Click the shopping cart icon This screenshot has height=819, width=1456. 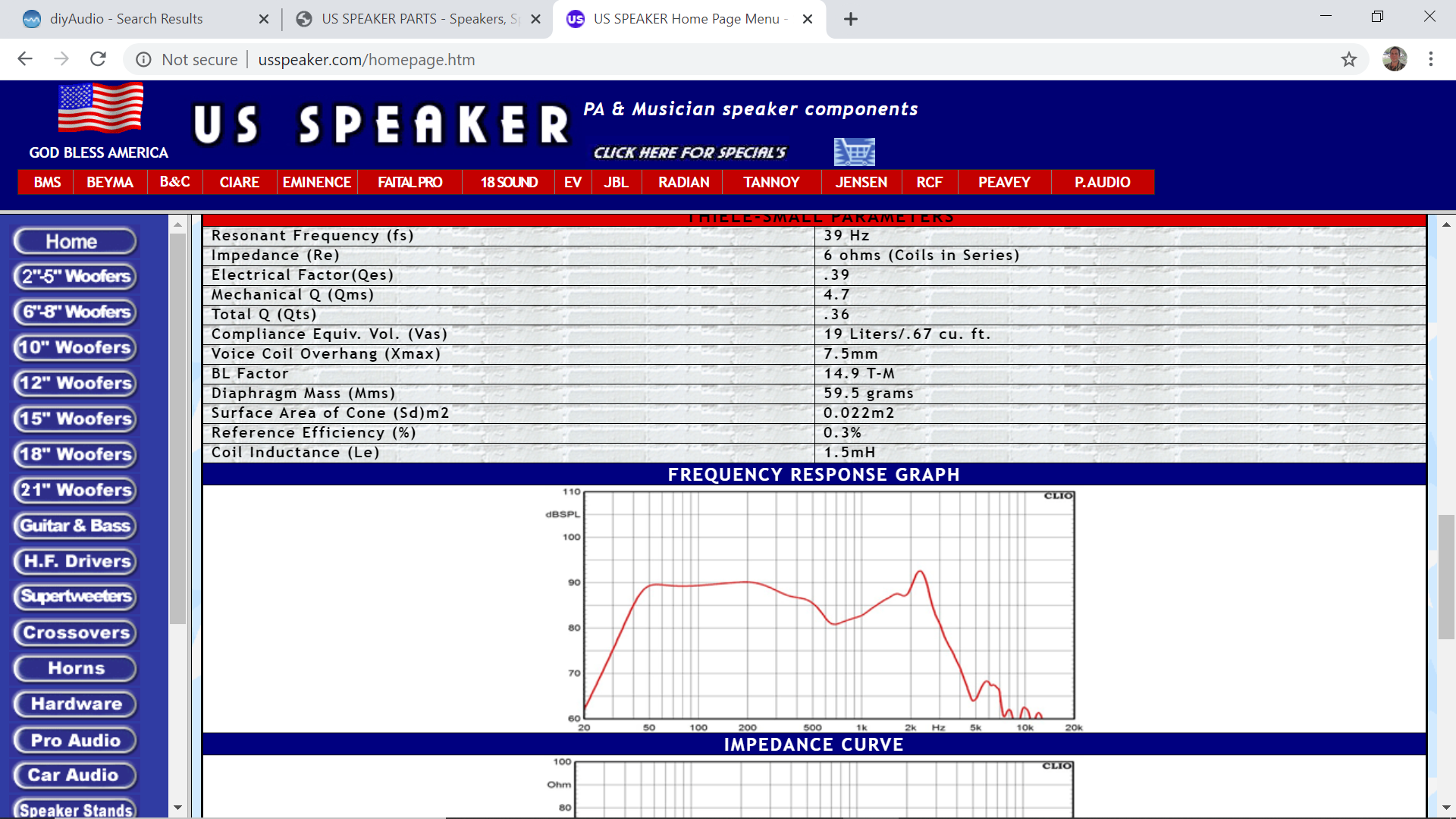pos(855,152)
